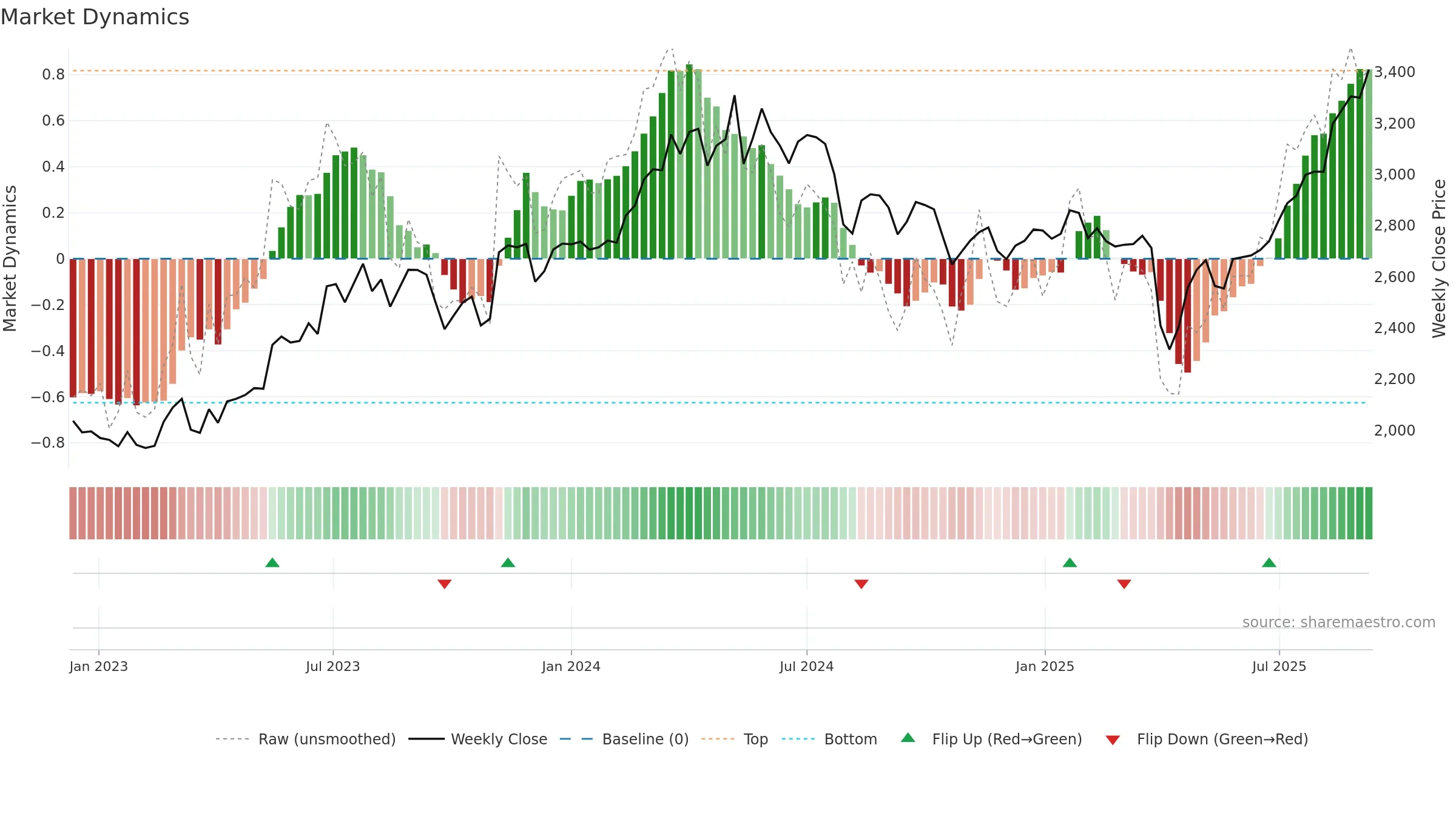Click the Jan 2023 x-axis label
This screenshot has width=1456, height=819.
(x=99, y=666)
